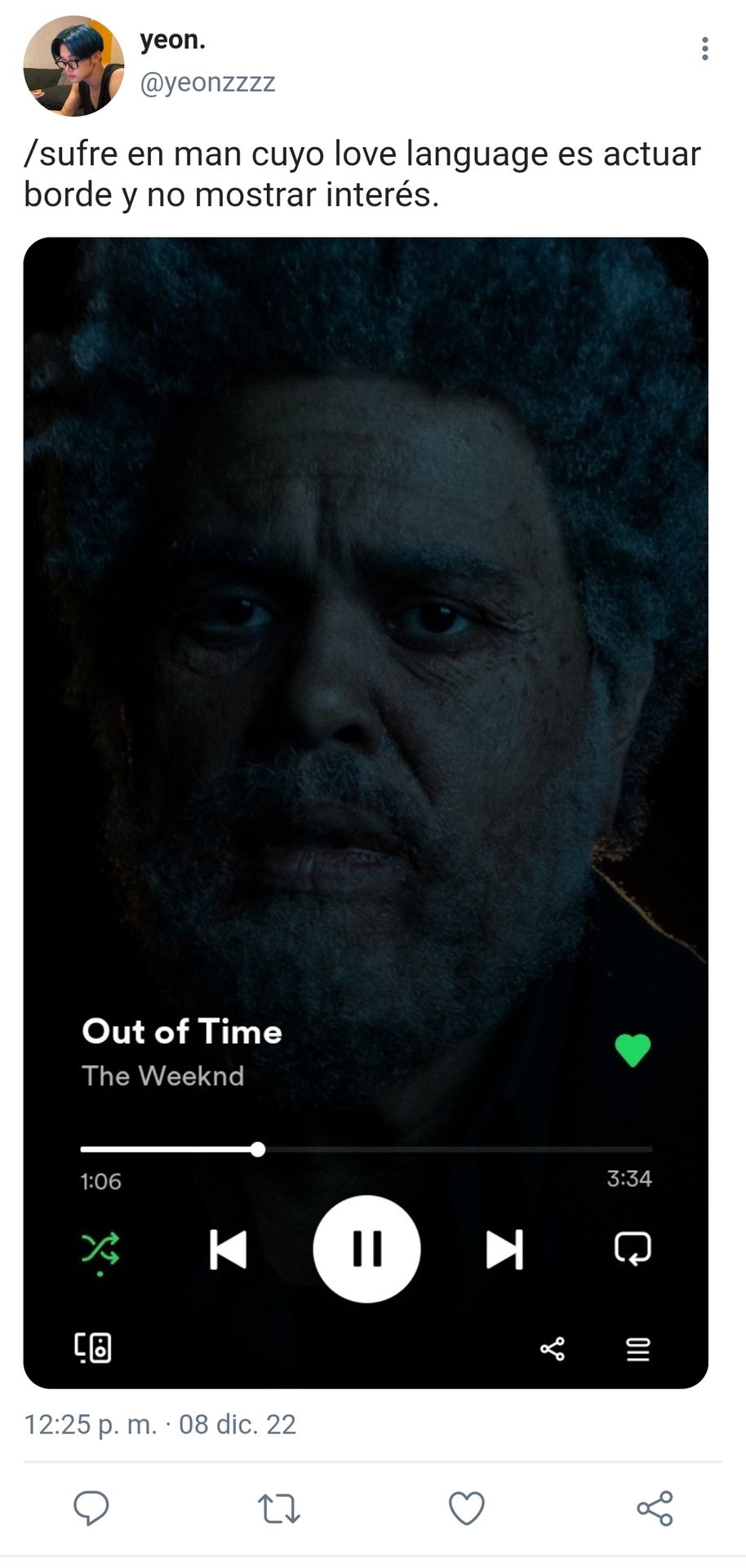
Task: Open the yeon. display name
Action: point(172,39)
